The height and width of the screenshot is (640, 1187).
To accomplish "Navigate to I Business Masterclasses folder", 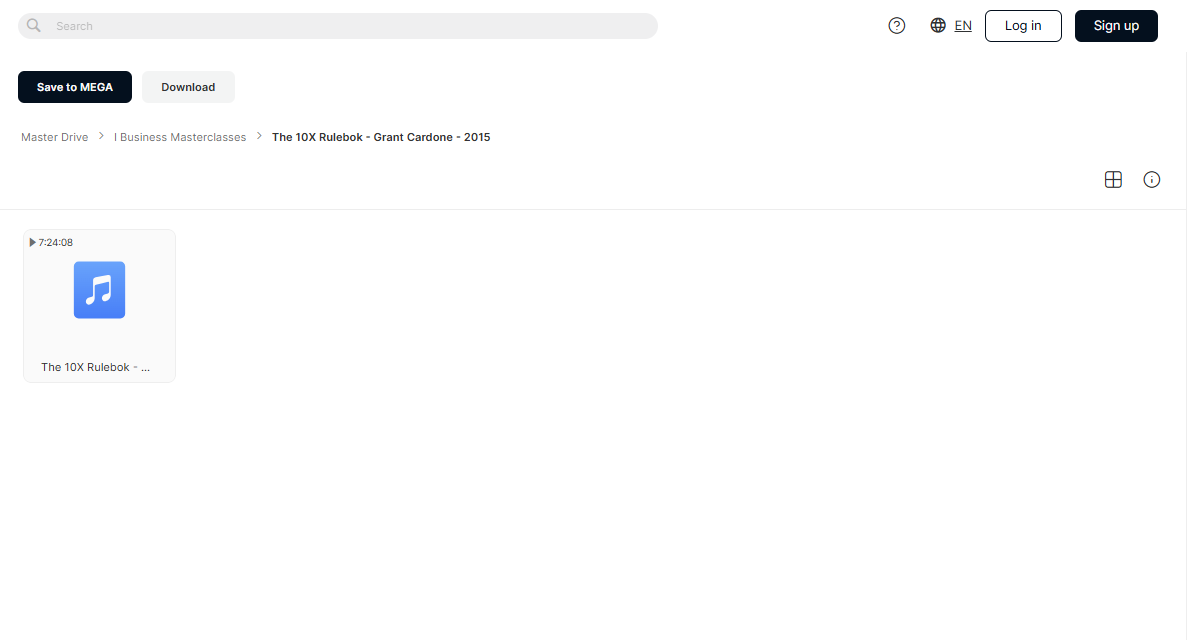I will pyautogui.click(x=180, y=137).
